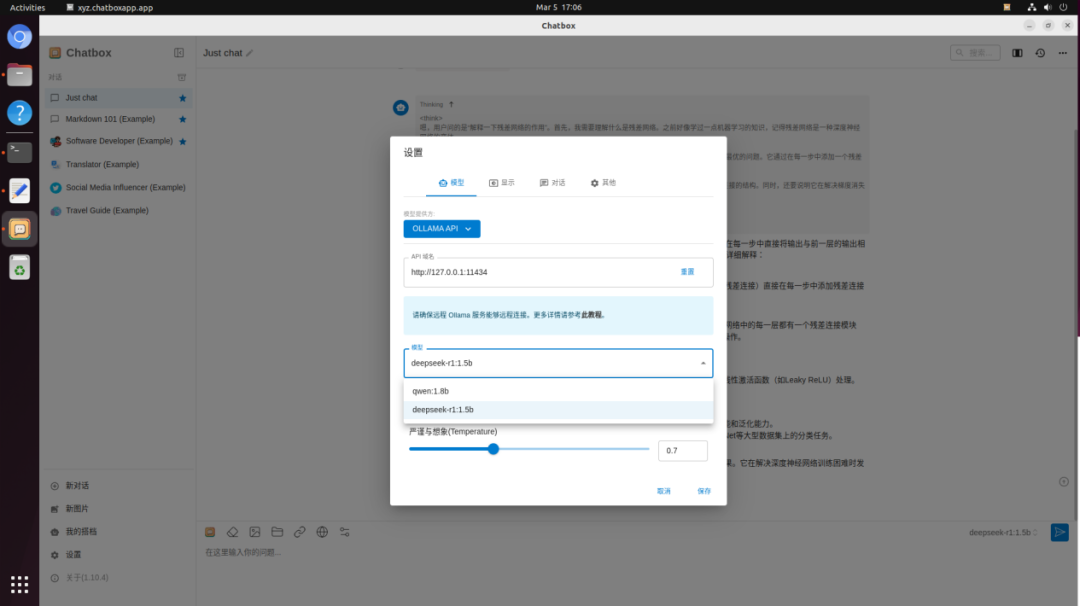Viewport: 1080px width, 606px height.
Task: Open the Just chat conversation
Action: point(118,98)
